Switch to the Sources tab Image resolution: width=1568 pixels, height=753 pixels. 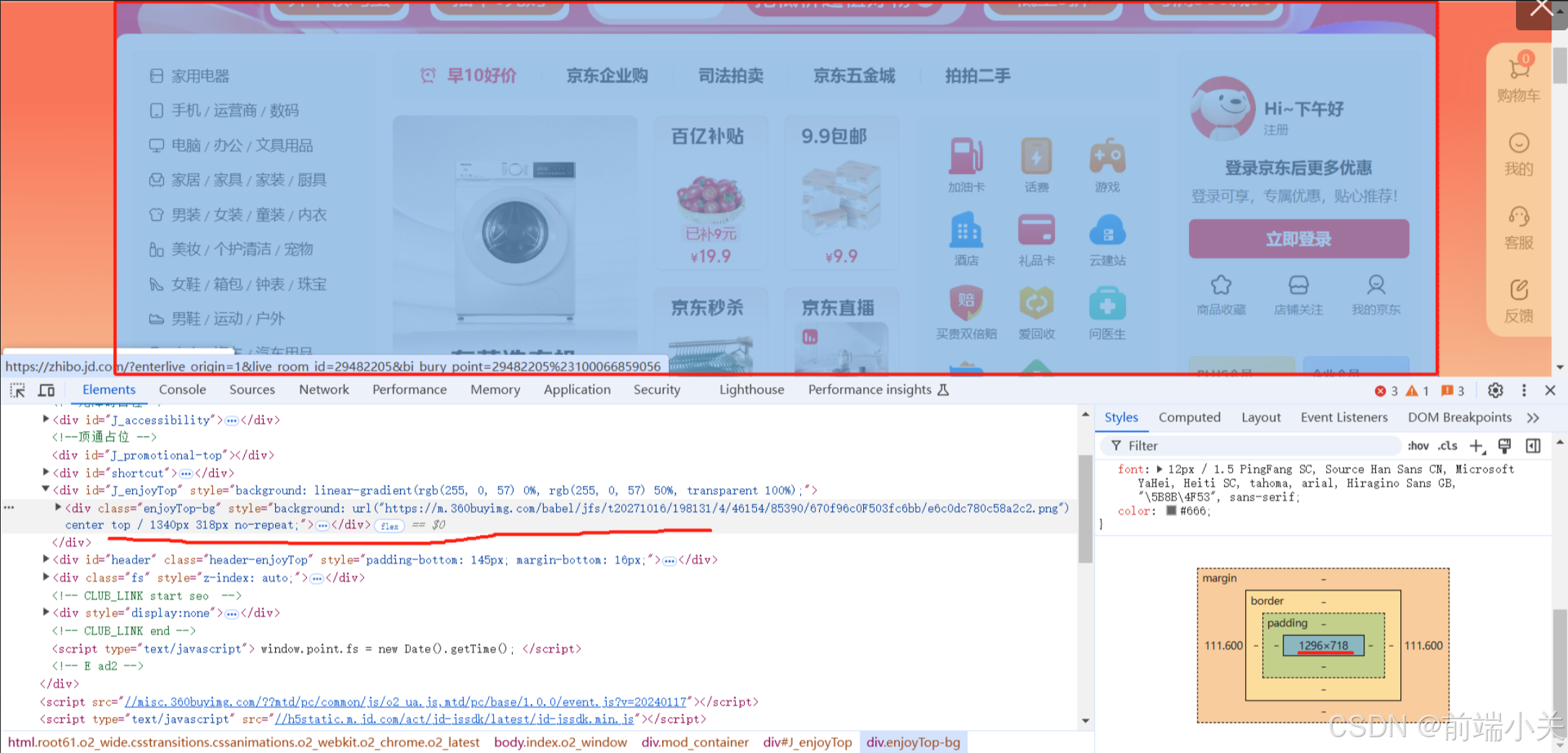click(x=252, y=390)
